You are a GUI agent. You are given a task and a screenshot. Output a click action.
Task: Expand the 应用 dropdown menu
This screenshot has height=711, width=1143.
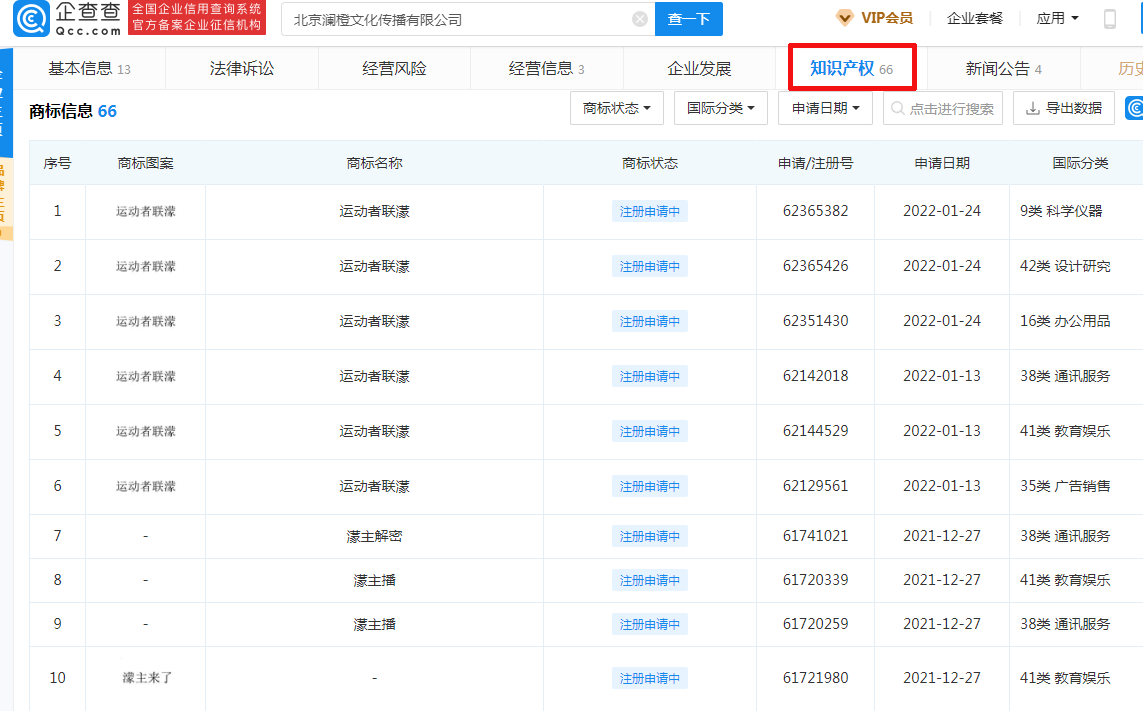1057,18
